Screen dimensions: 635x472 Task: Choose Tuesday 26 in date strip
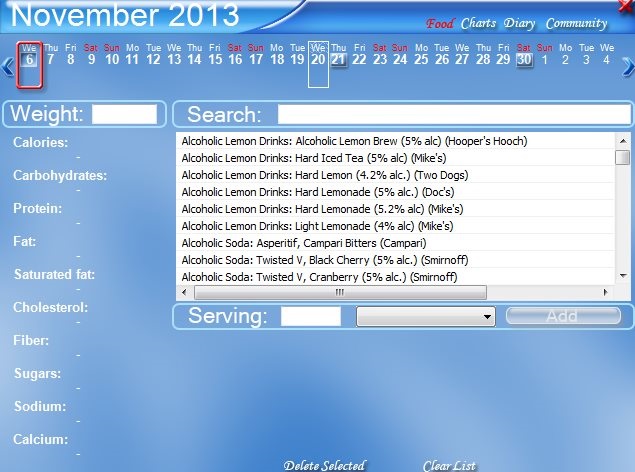tap(442, 55)
